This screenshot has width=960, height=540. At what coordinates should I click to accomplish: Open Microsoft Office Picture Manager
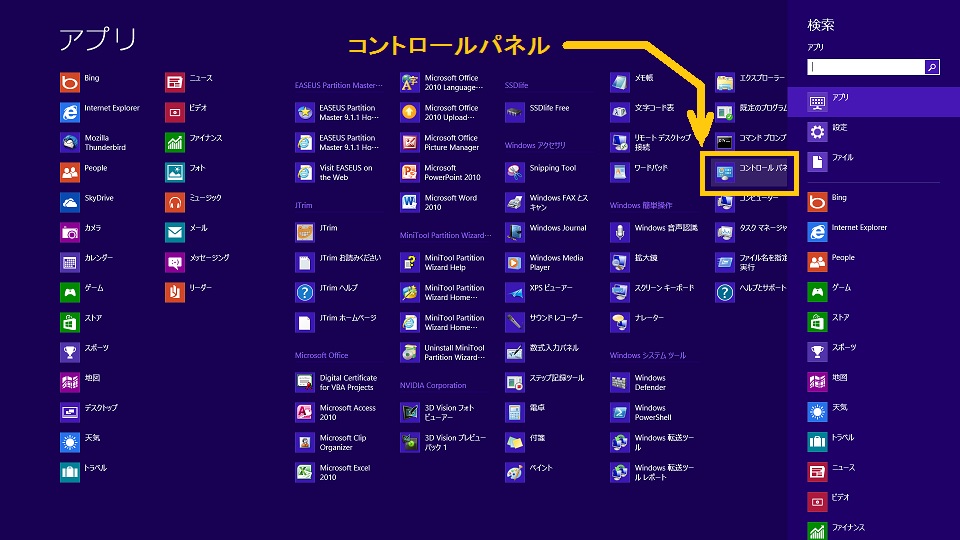[440, 142]
